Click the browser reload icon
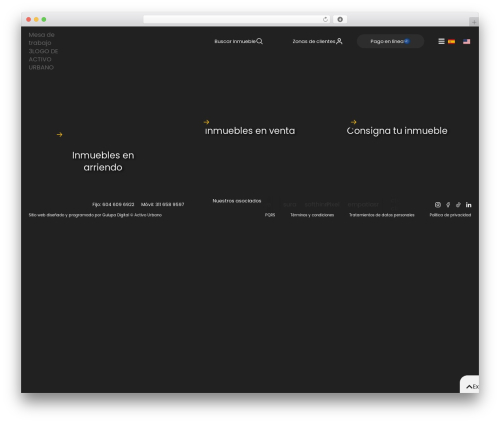 pyautogui.click(x=325, y=20)
